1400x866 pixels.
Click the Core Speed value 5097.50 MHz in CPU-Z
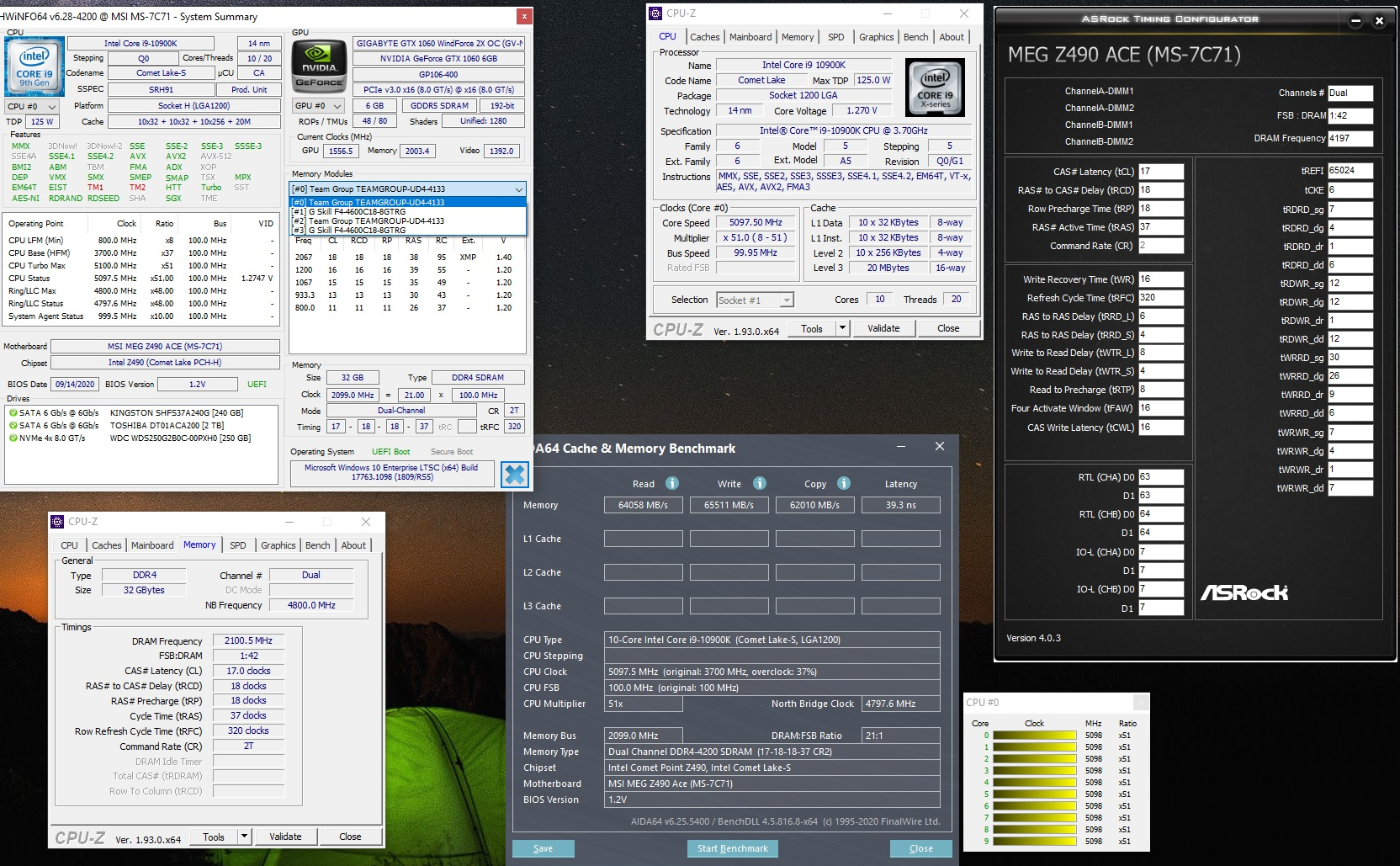756,223
